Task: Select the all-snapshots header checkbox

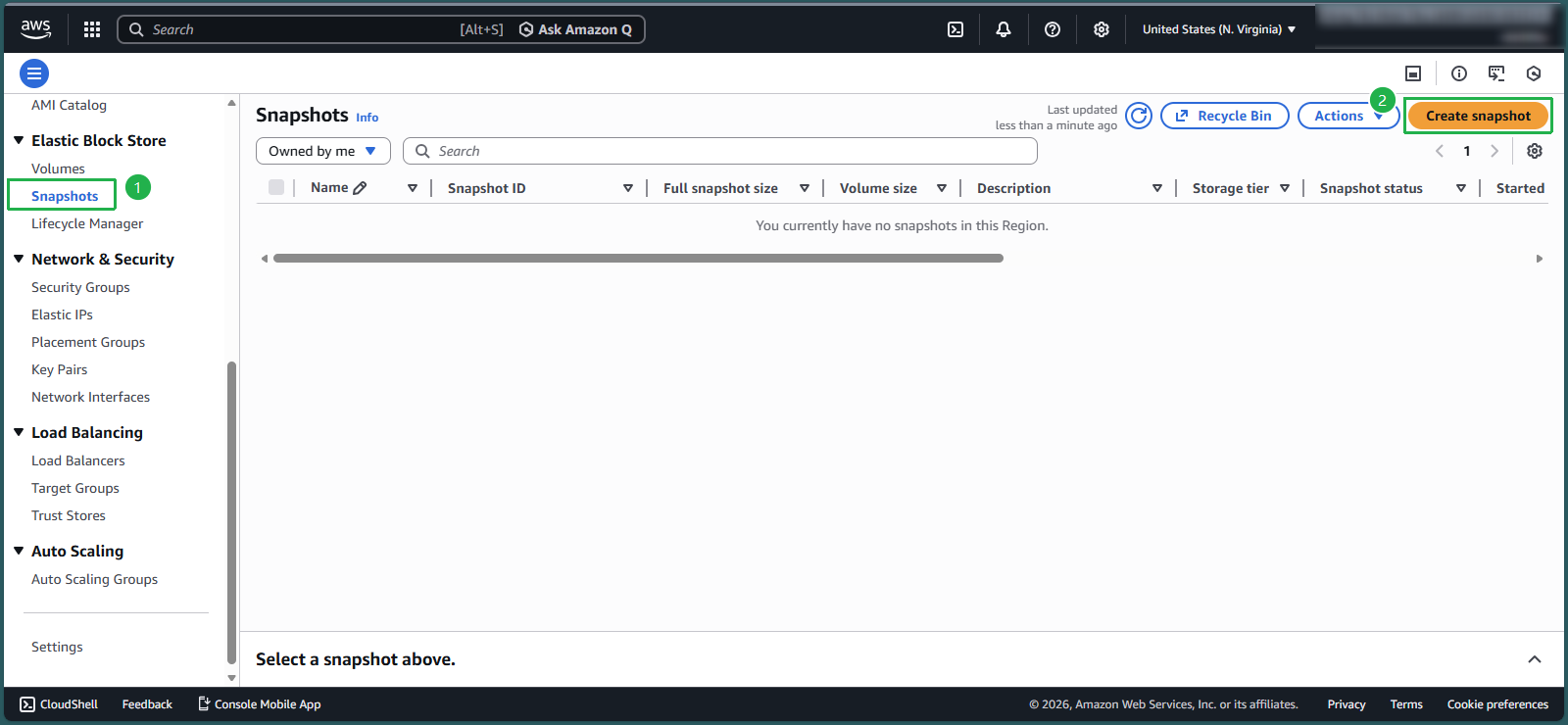Action: (276, 187)
